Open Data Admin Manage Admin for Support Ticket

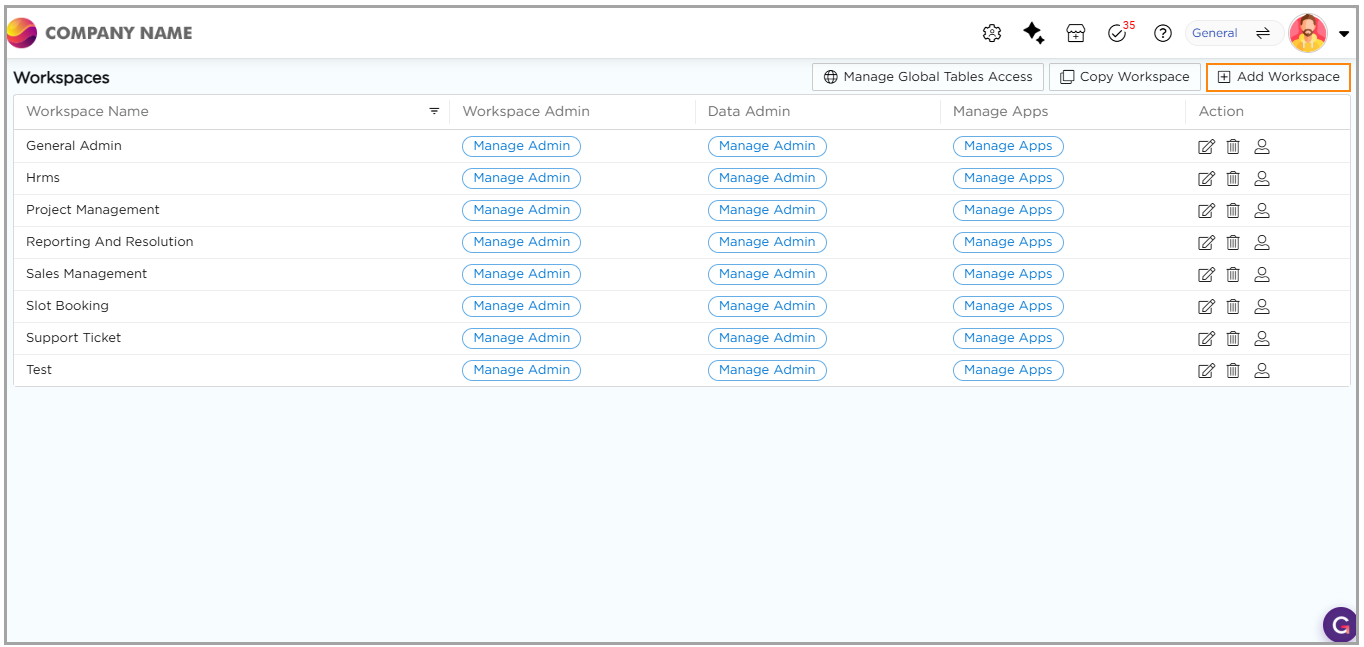[766, 338]
